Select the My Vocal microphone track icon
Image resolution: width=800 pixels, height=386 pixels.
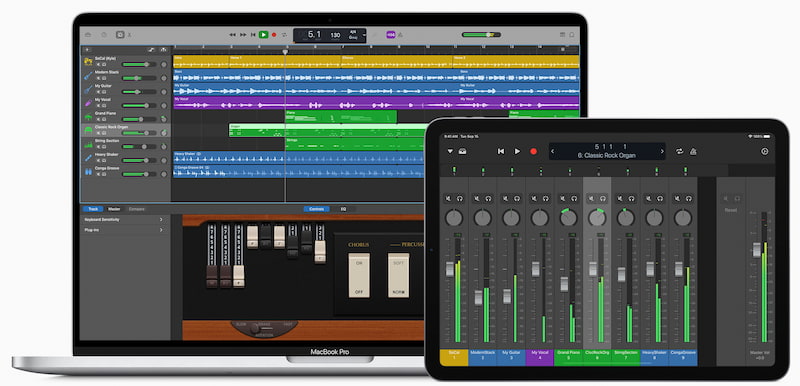[x=88, y=103]
